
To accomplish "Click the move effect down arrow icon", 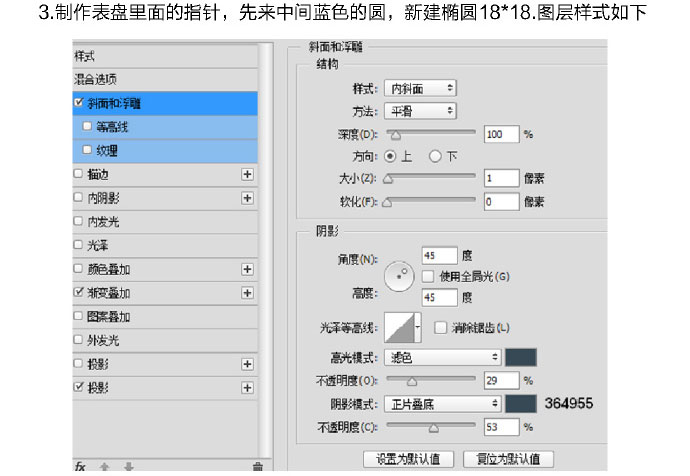I will 128,467.
